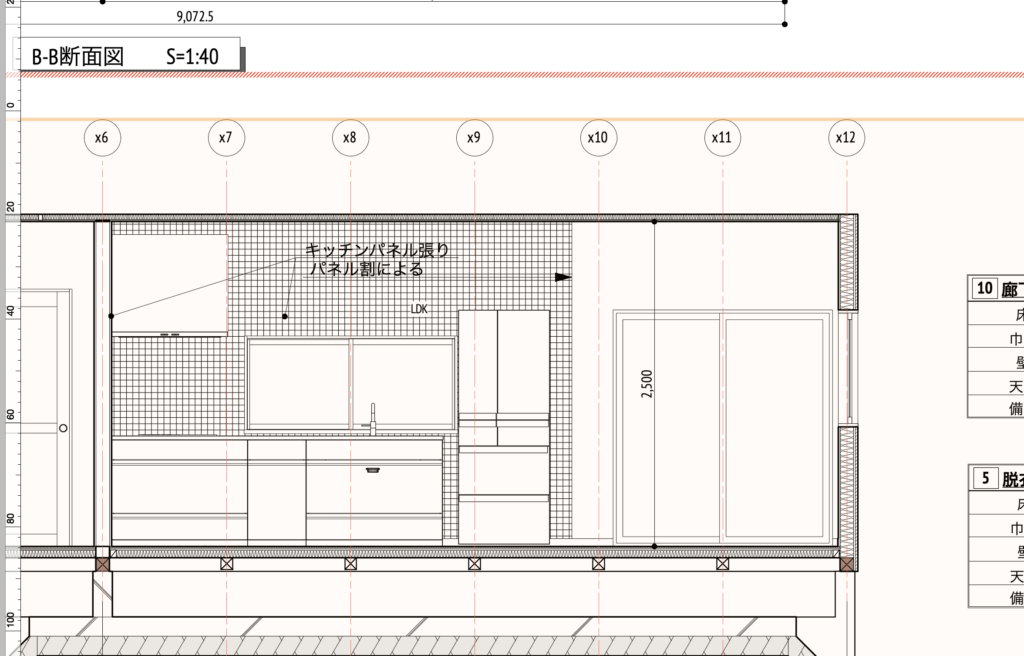Click the round door knob on left door
The width and height of the screenshot is (1024, 656).
pyautogui.click(x=63, y=428)
